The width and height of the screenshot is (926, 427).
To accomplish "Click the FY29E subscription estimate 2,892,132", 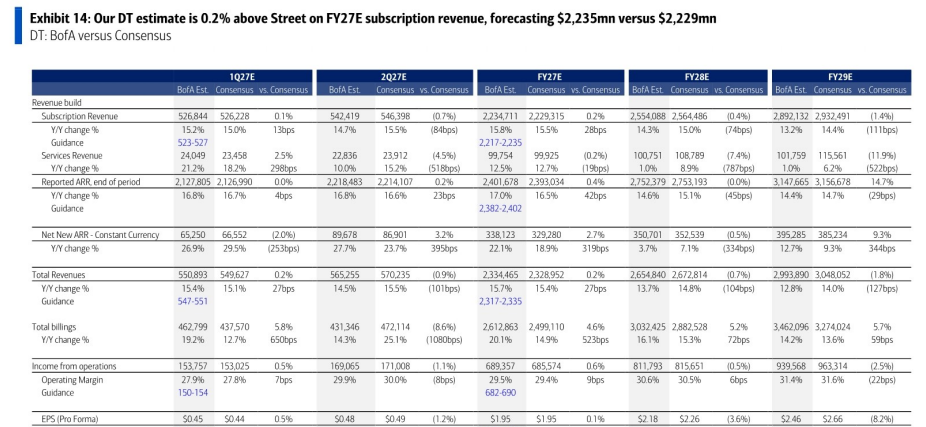I will (x=791, y=116).
